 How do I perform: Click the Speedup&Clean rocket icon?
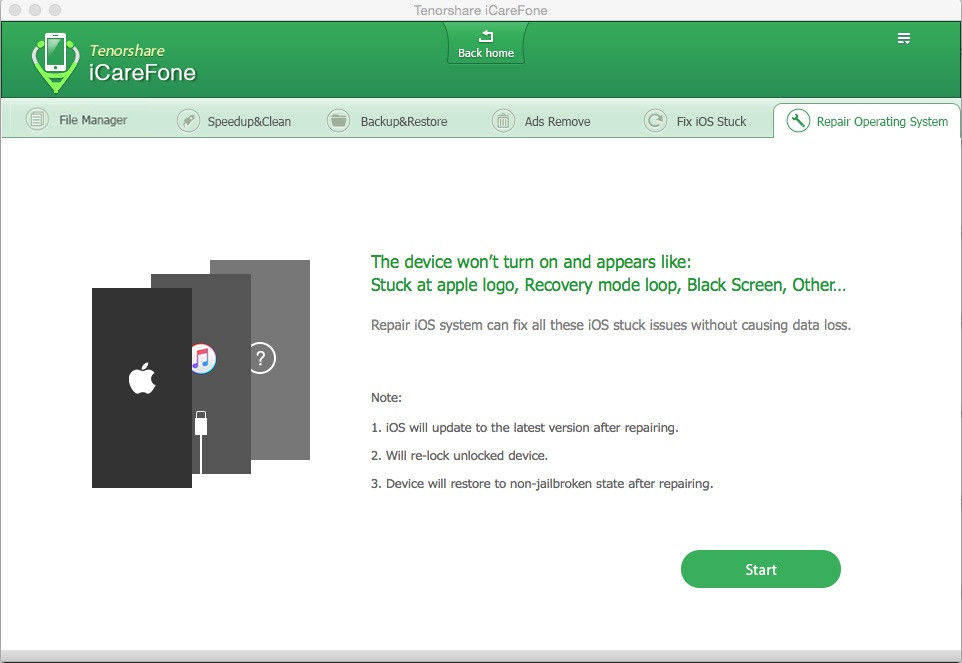(188, 121)
